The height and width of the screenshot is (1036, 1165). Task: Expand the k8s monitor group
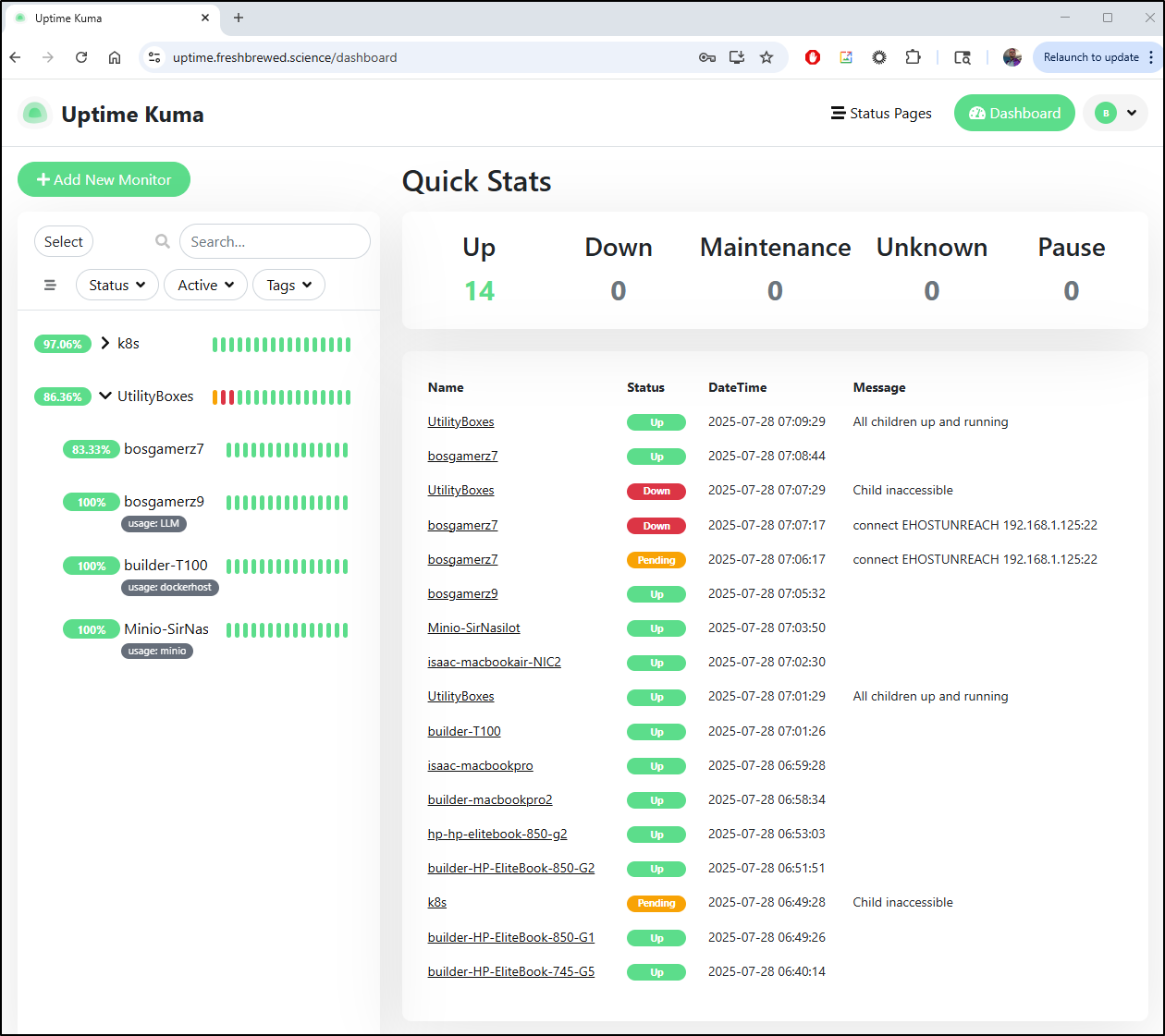pyautogui.click(x=105, y=343)
